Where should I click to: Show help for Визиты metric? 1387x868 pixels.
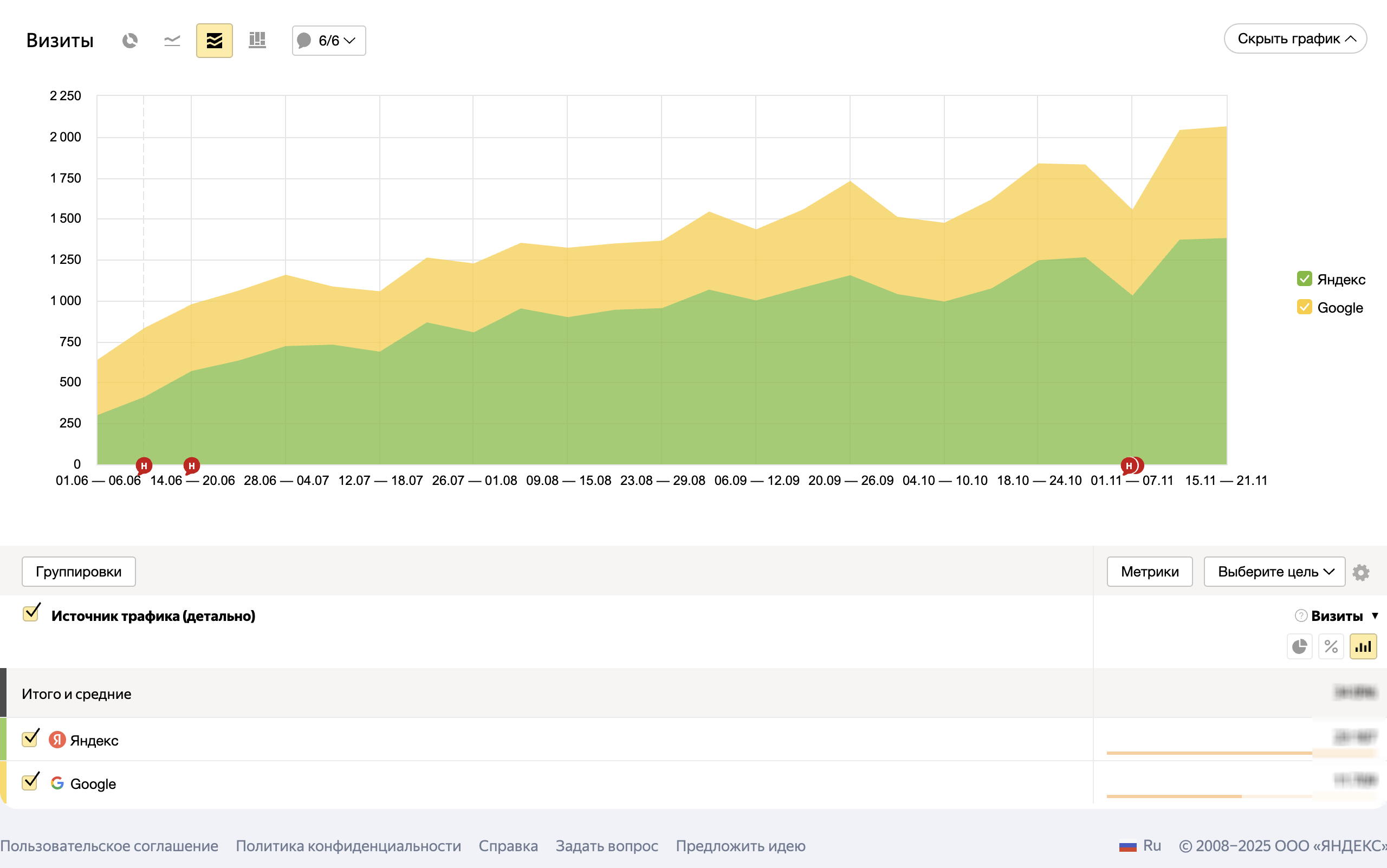(x=1301, y=616)
